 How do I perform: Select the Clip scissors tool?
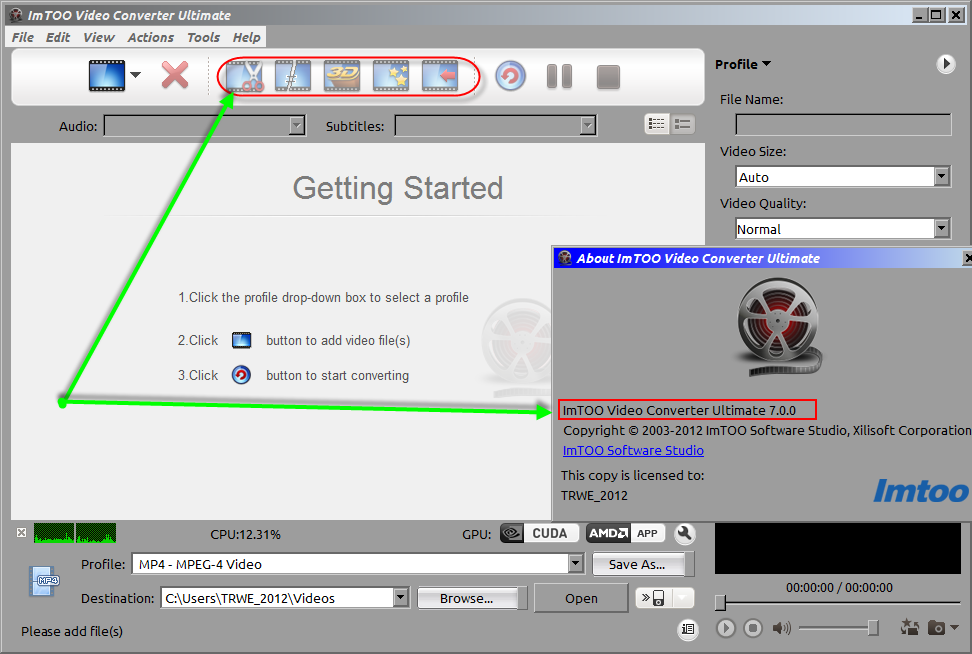click(x=244, y=76)
